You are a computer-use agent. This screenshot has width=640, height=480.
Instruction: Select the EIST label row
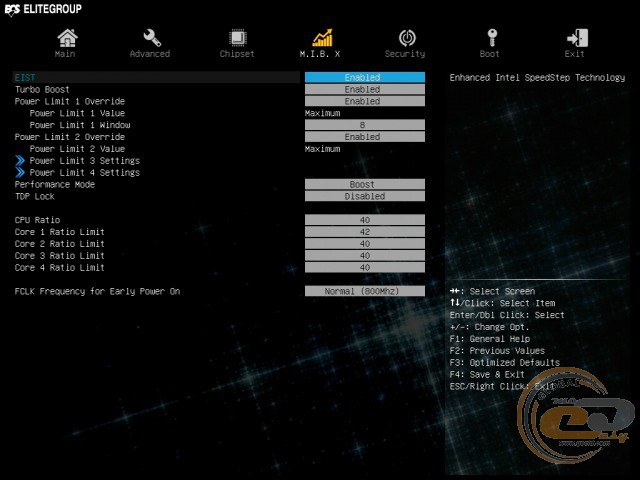pos(156,78)
